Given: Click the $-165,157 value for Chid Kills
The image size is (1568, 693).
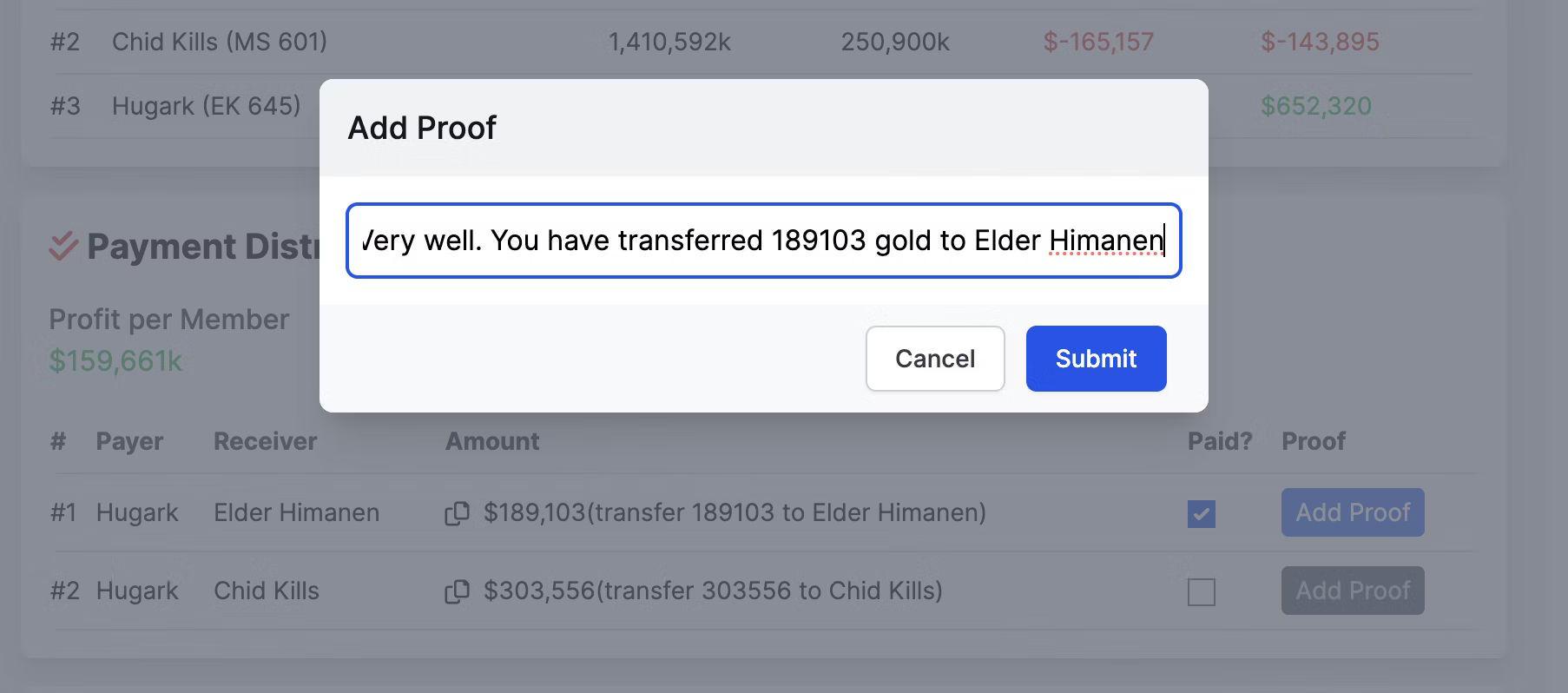Looking at the screenshot, I should [x=1098, y=42].
